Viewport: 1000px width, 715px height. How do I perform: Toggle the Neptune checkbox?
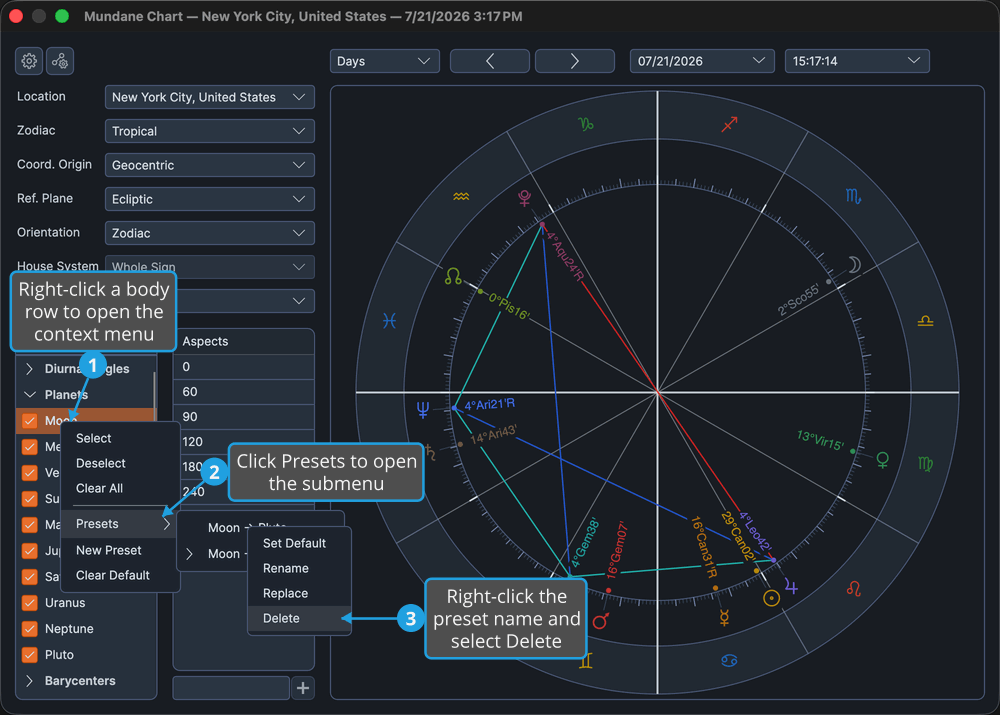point(29,629)
